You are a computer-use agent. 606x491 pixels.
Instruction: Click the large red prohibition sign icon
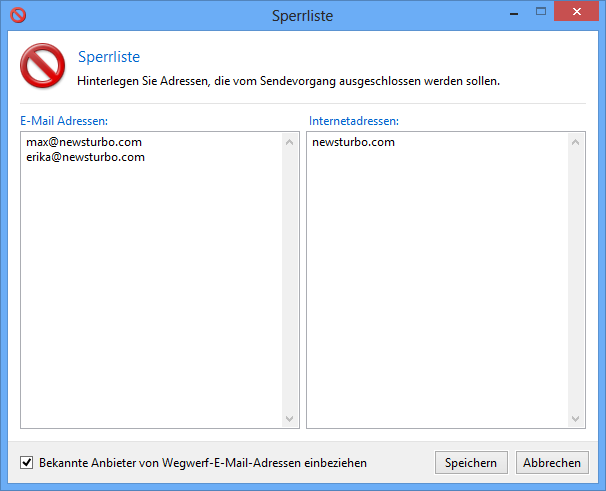(43, 66)
